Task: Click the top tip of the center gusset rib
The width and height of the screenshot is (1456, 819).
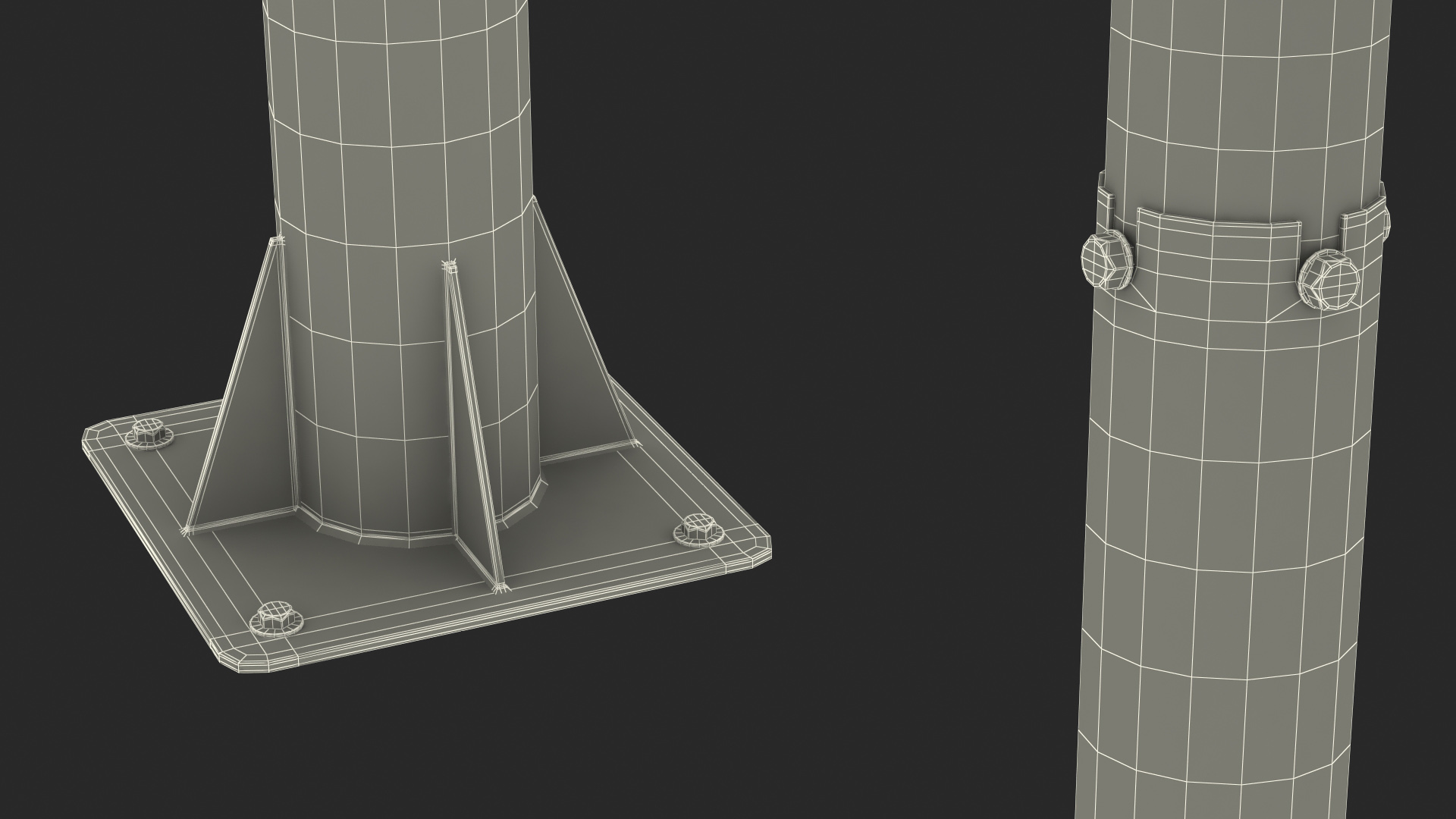Action: [451, 267]
